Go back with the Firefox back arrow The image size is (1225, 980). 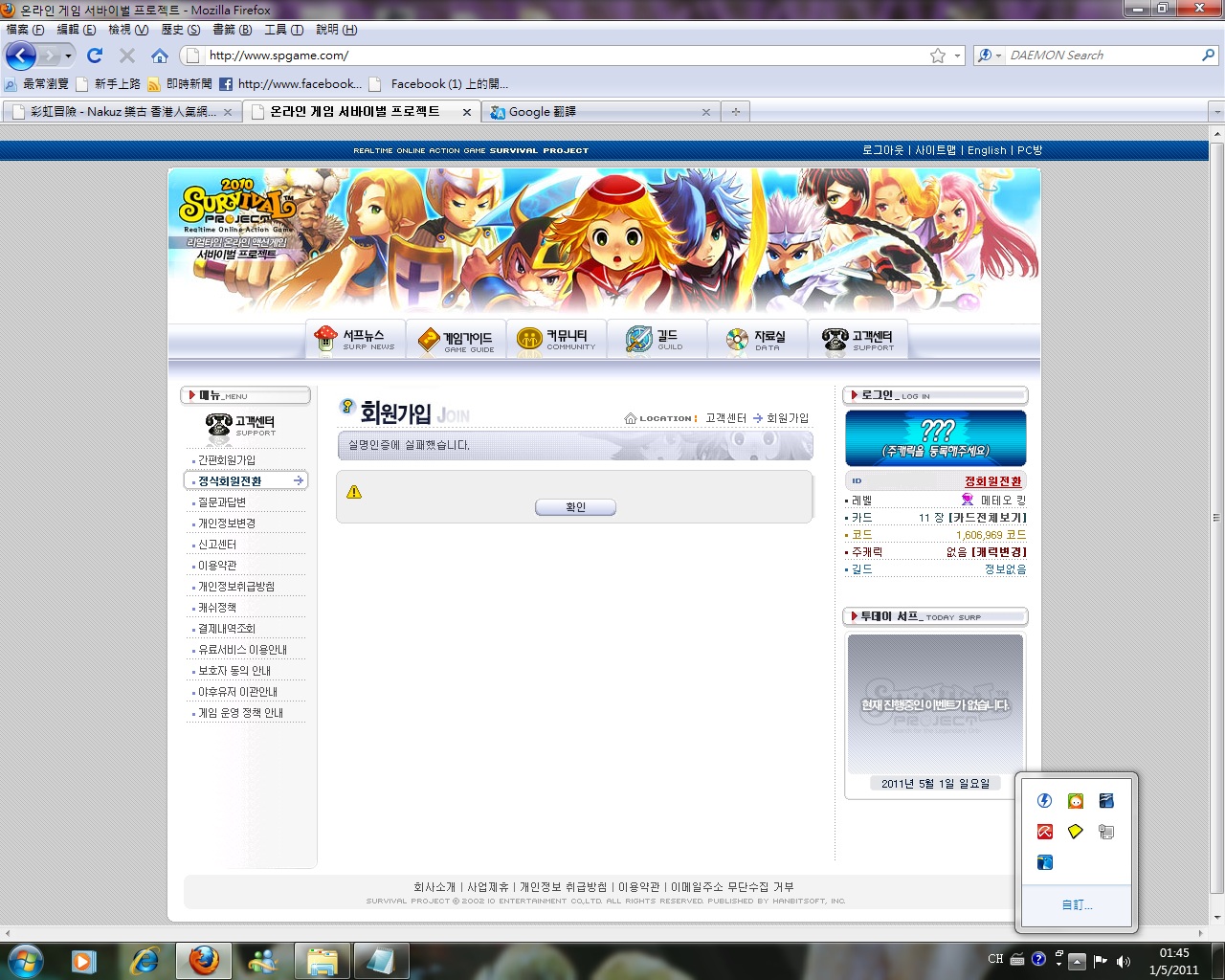(x=21, y=56)
